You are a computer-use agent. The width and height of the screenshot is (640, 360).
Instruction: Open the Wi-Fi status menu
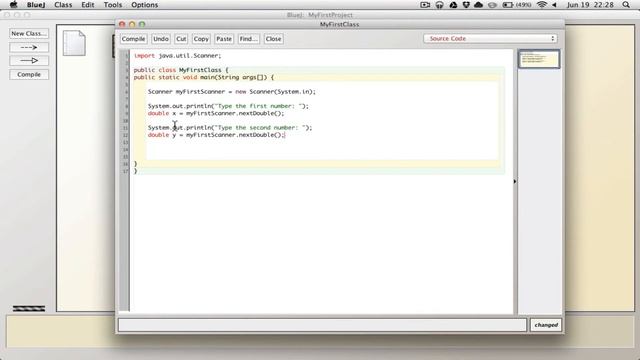(542, 5)
